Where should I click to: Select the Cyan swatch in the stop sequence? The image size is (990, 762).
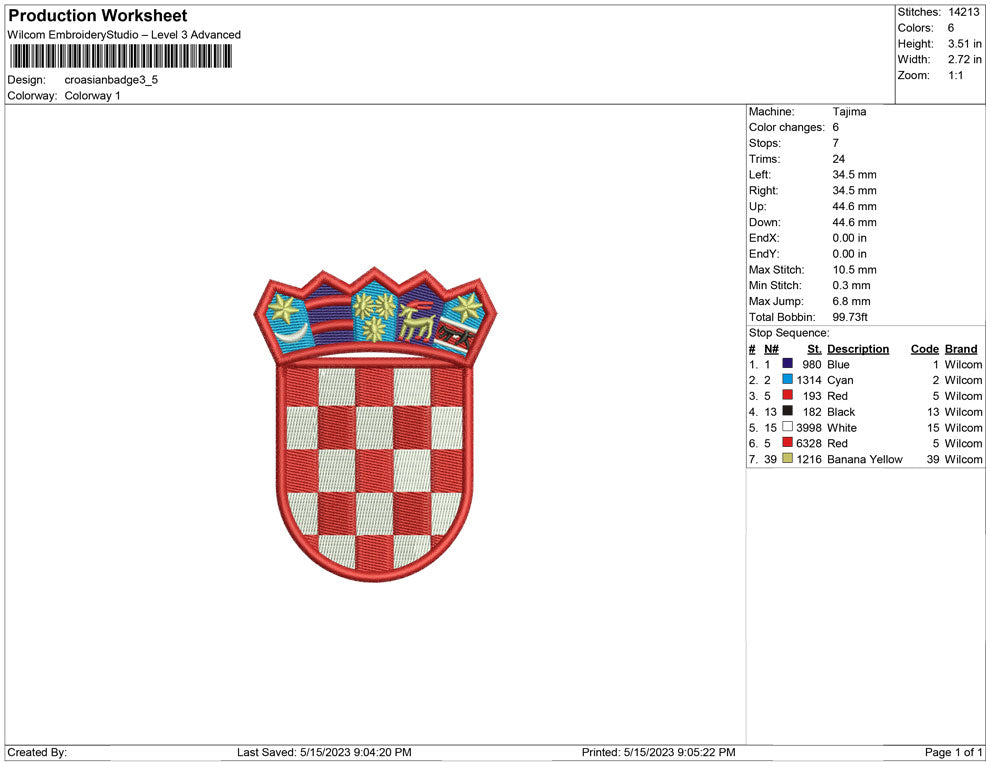coord(787,380)
